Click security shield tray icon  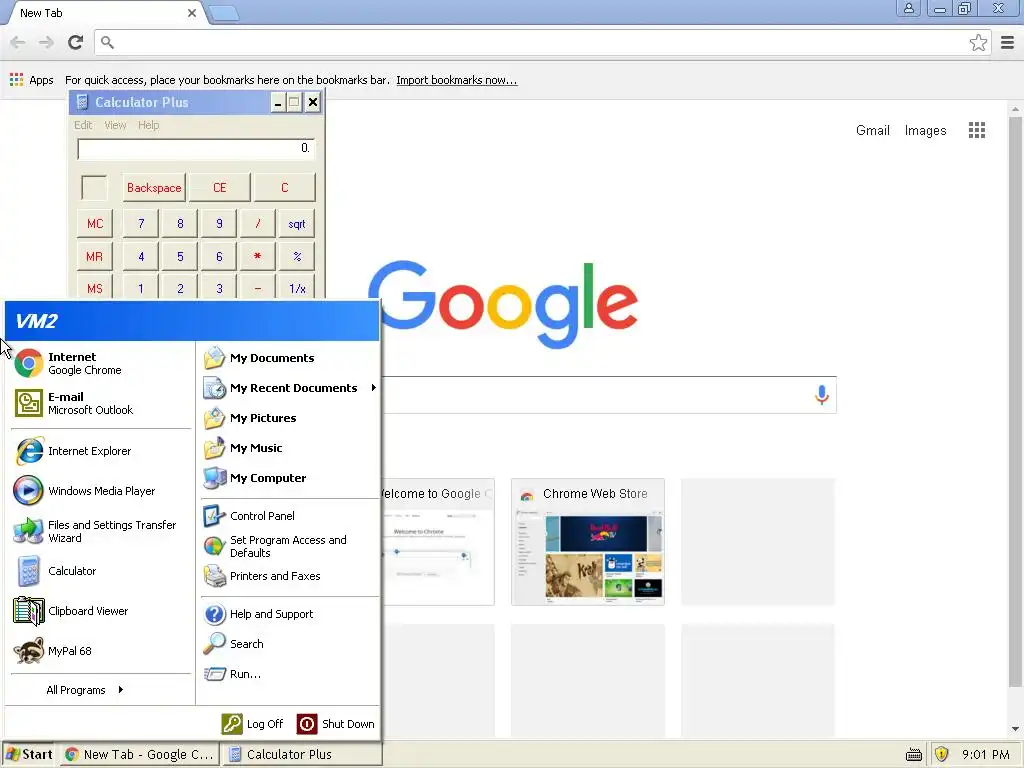941,754
